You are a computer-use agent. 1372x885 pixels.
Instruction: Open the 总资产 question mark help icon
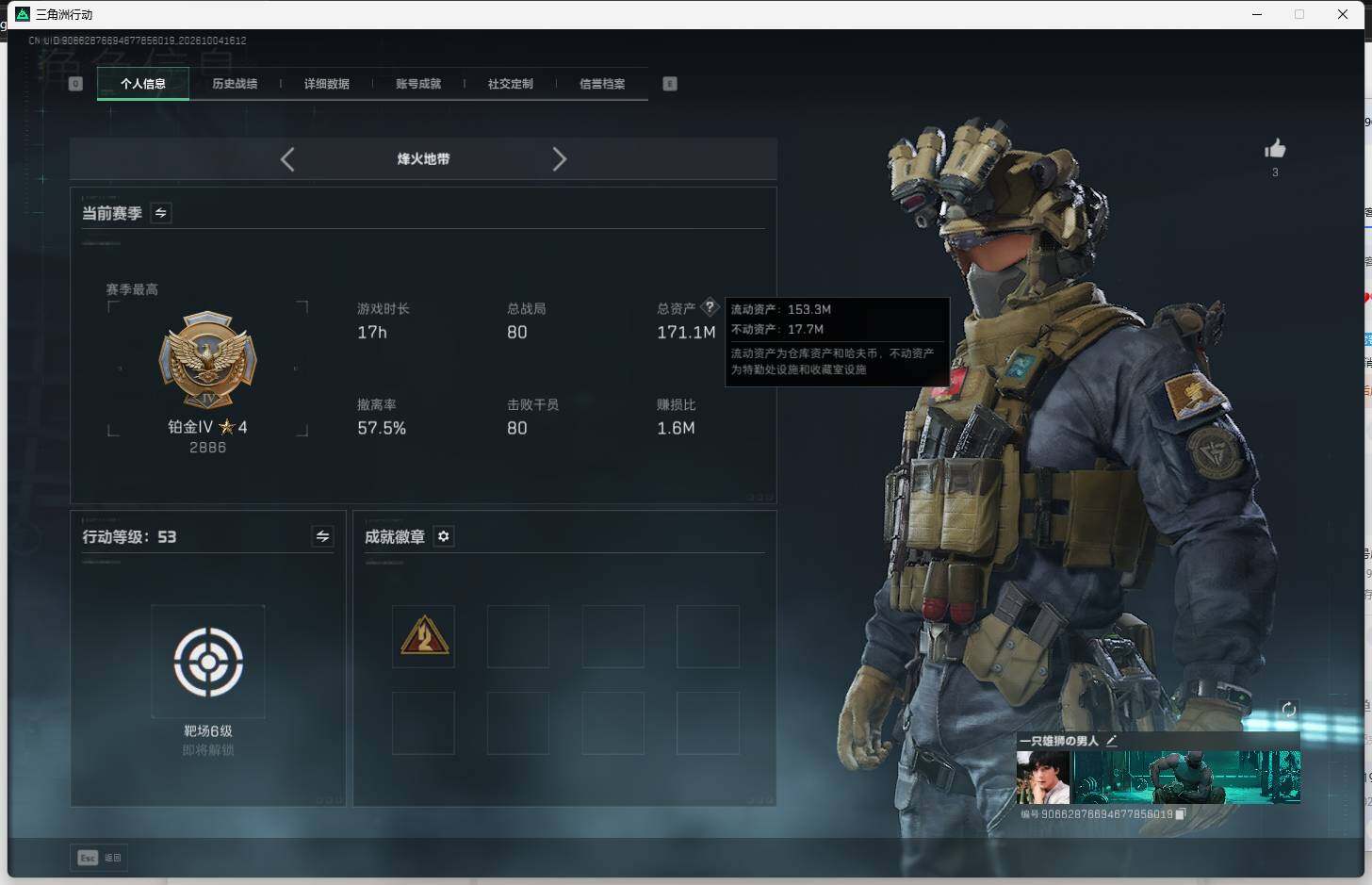[x=710, y=307]
